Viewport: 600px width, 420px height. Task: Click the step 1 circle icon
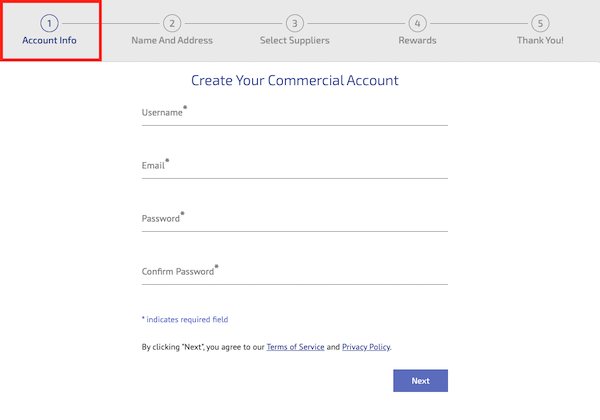pos(49,23)
